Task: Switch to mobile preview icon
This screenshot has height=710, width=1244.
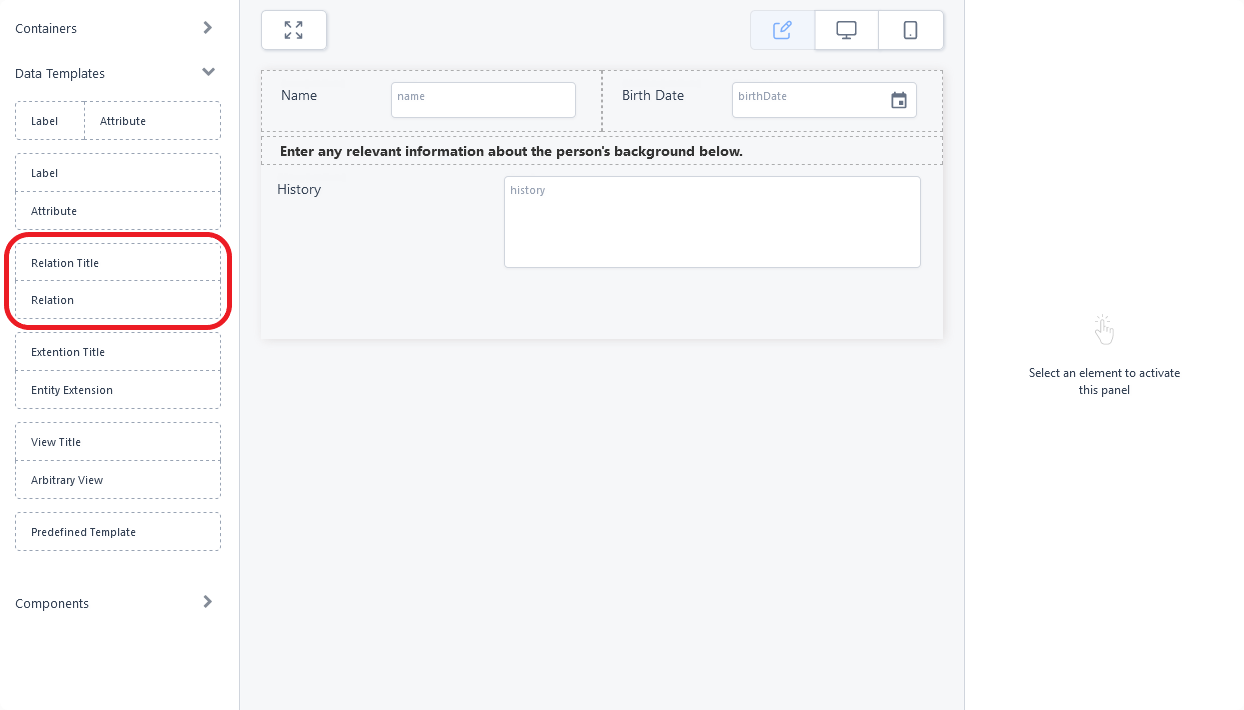Action: click(x=910, y=30)
